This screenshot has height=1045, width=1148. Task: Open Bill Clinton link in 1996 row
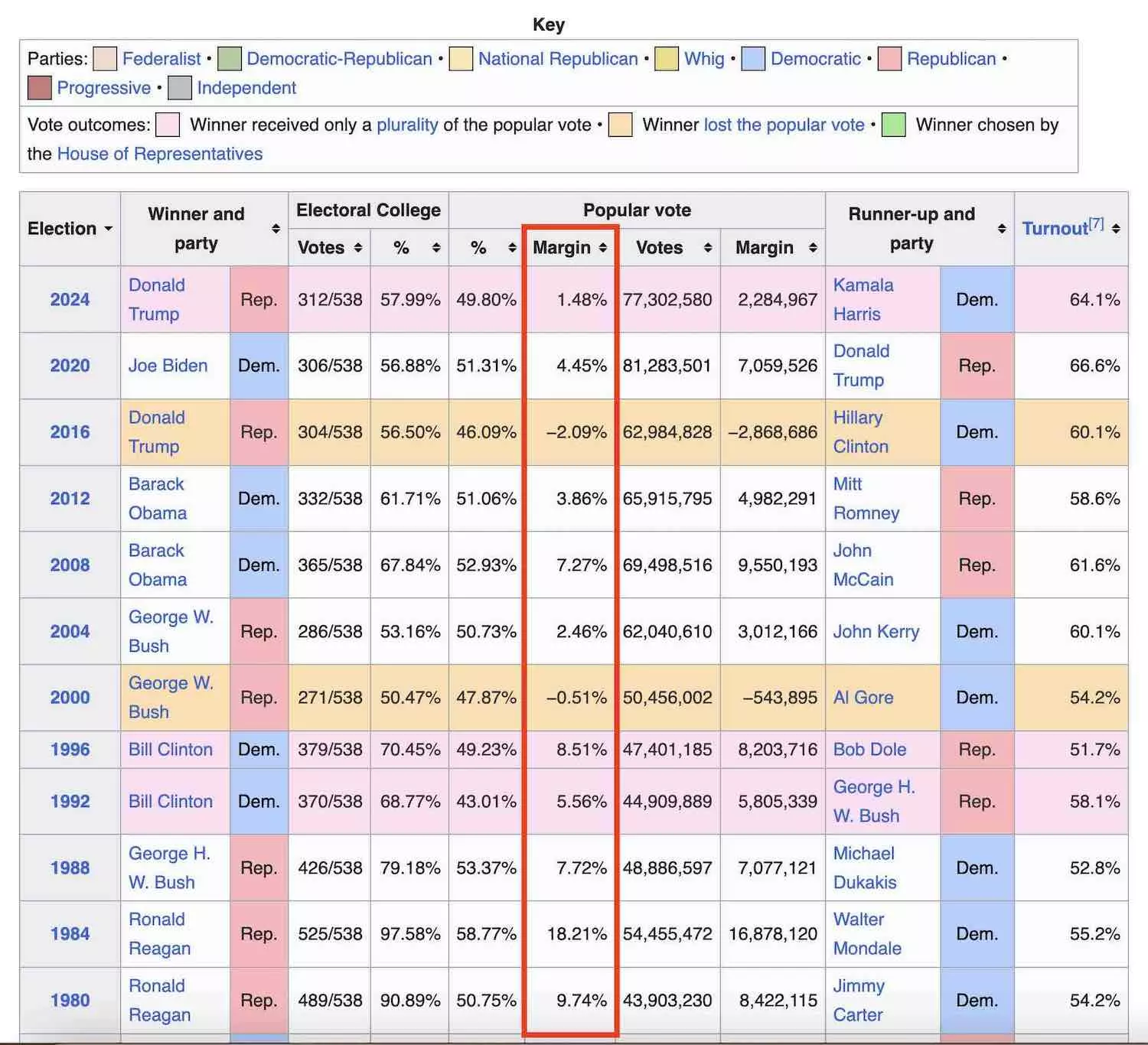point(171,750)
